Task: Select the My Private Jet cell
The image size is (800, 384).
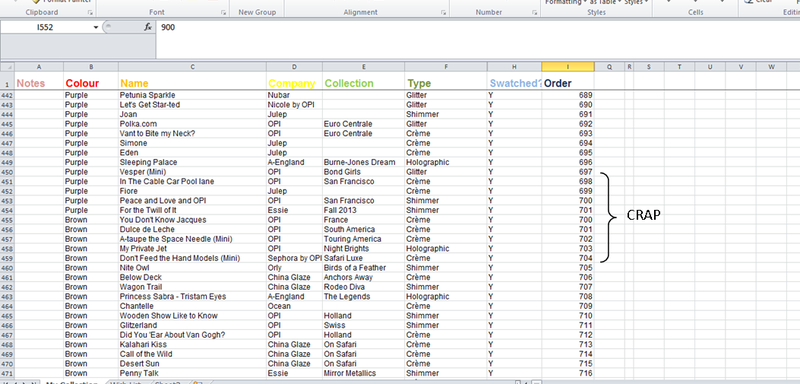Action: coord(192,248)
